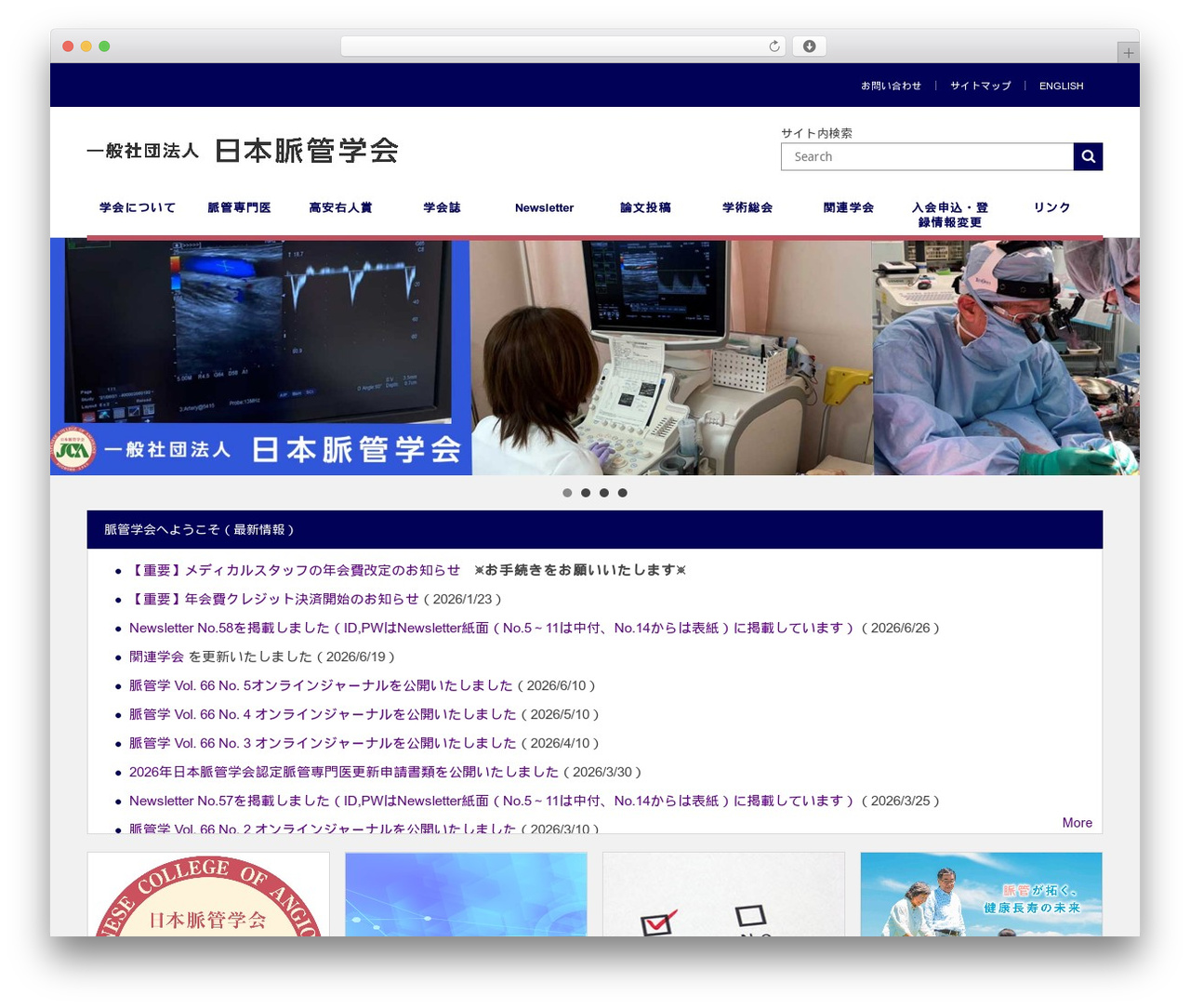The image size is (1190, 1008).
Task: Open the 脈管専門医 menu
Action: pyautogui.click(x=239, y=207)
